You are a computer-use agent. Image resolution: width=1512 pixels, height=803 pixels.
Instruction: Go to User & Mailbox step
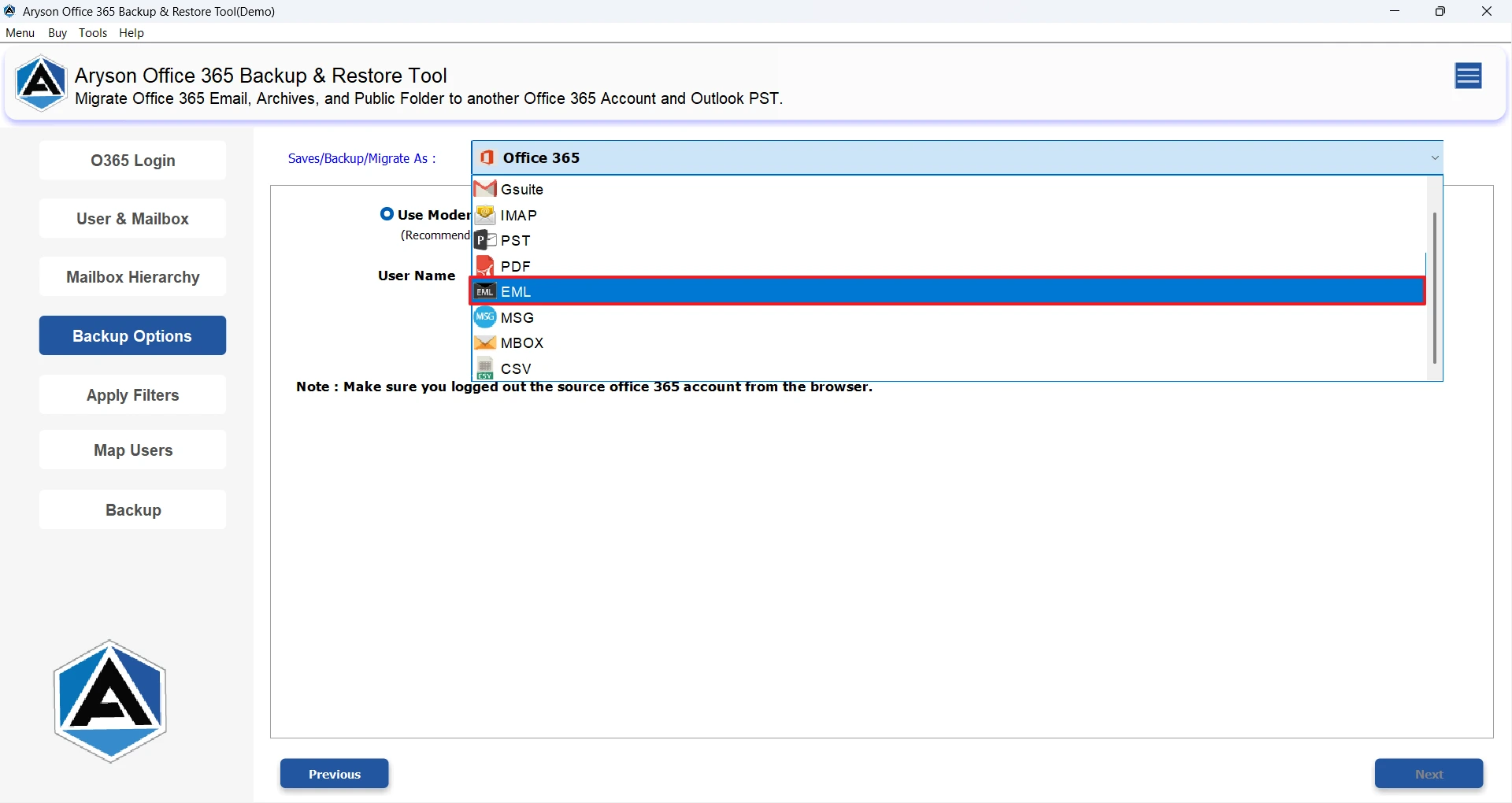[x=132, y=219]
